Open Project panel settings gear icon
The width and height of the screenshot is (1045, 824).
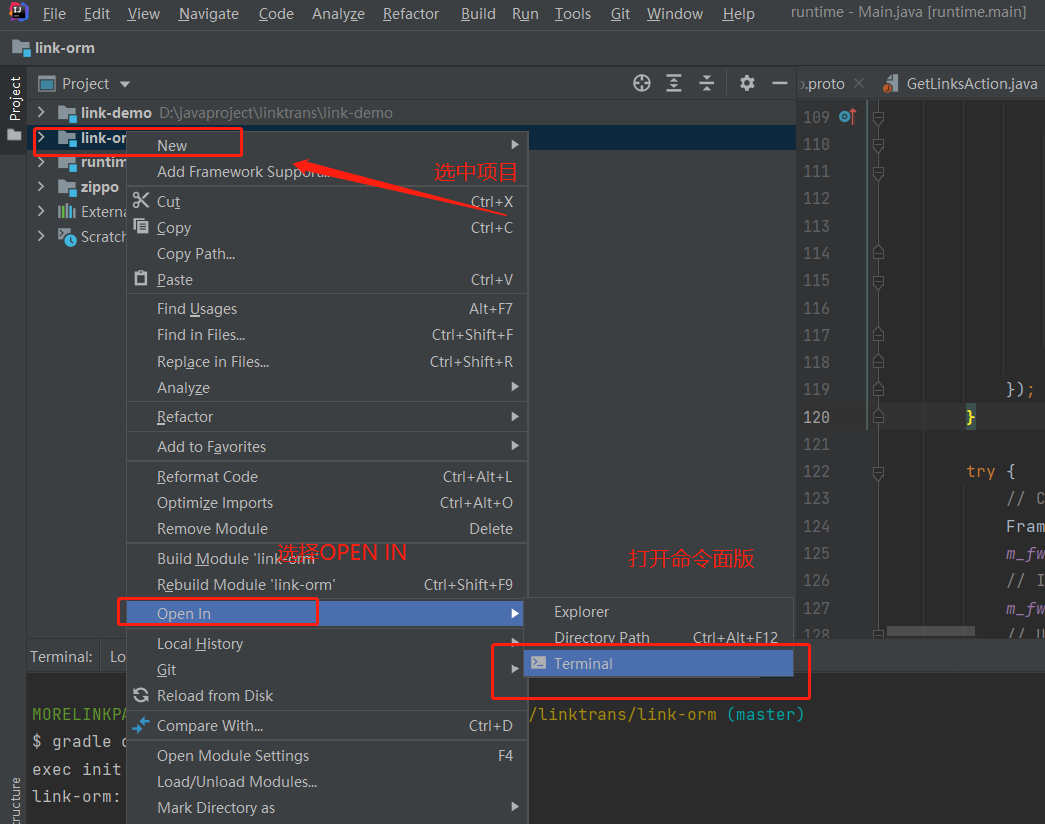point(747,83)
